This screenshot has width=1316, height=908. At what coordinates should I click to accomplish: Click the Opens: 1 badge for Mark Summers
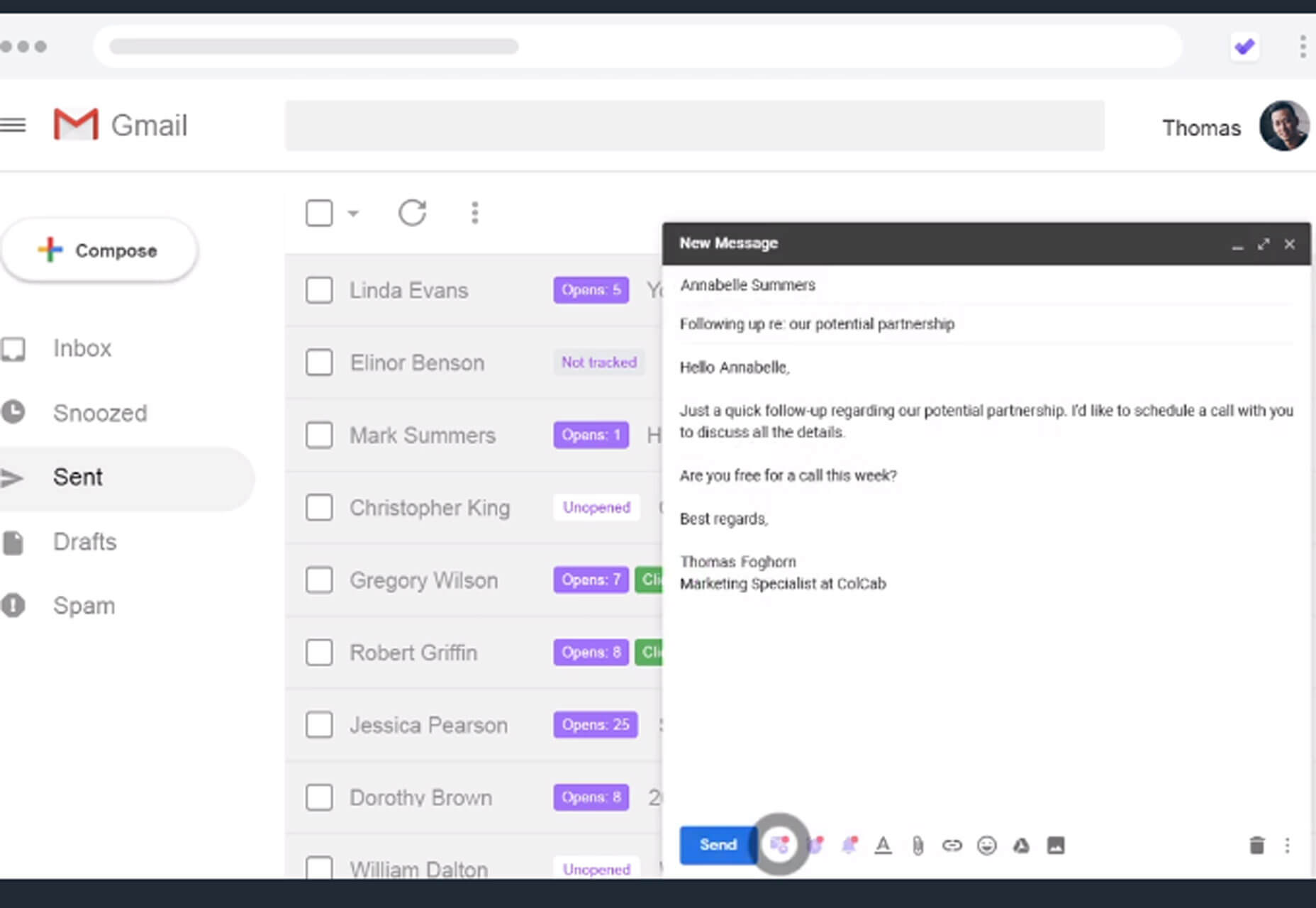click(x=591, y=435)
